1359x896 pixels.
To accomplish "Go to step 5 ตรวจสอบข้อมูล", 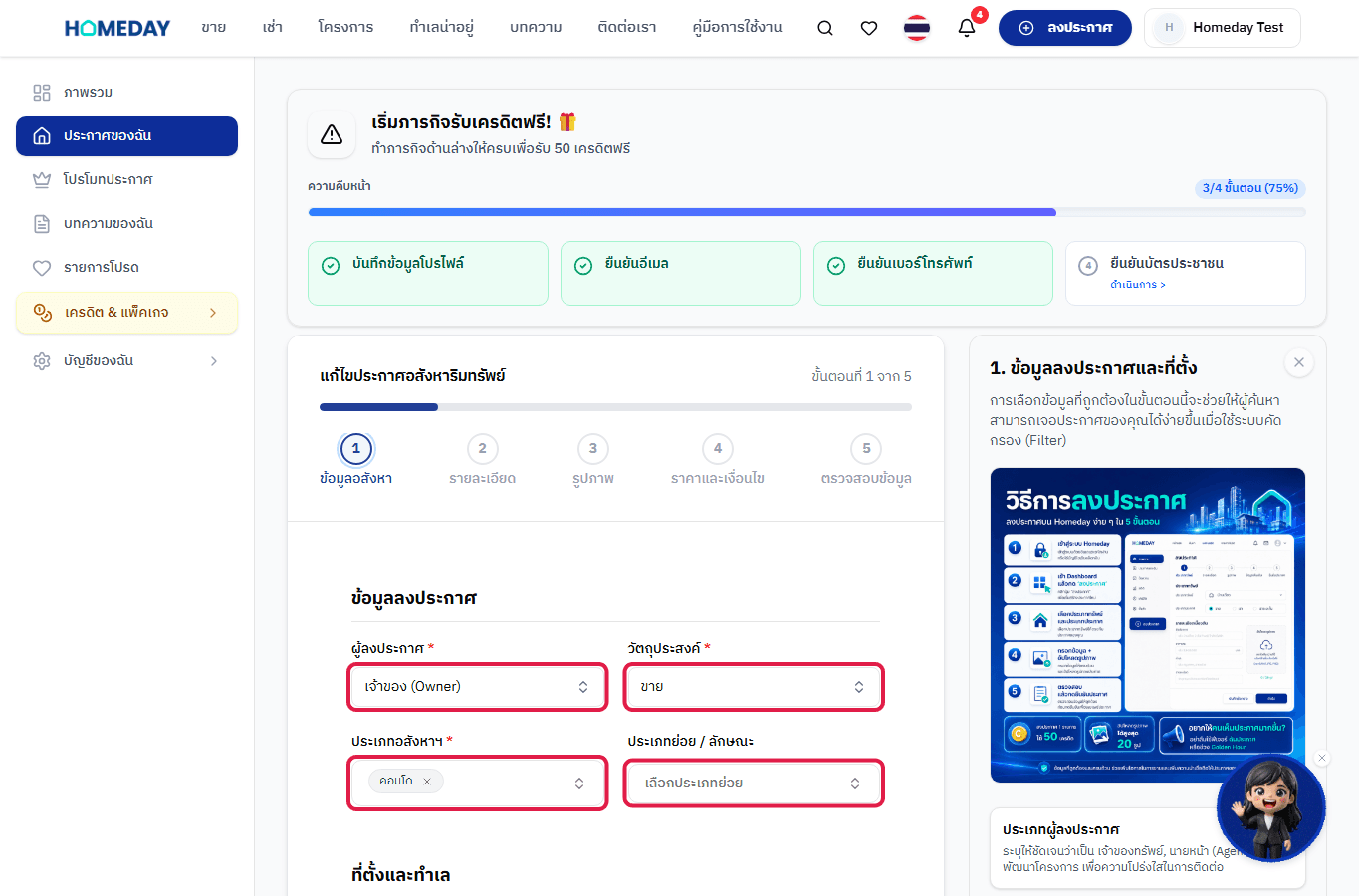I will 866,460.
